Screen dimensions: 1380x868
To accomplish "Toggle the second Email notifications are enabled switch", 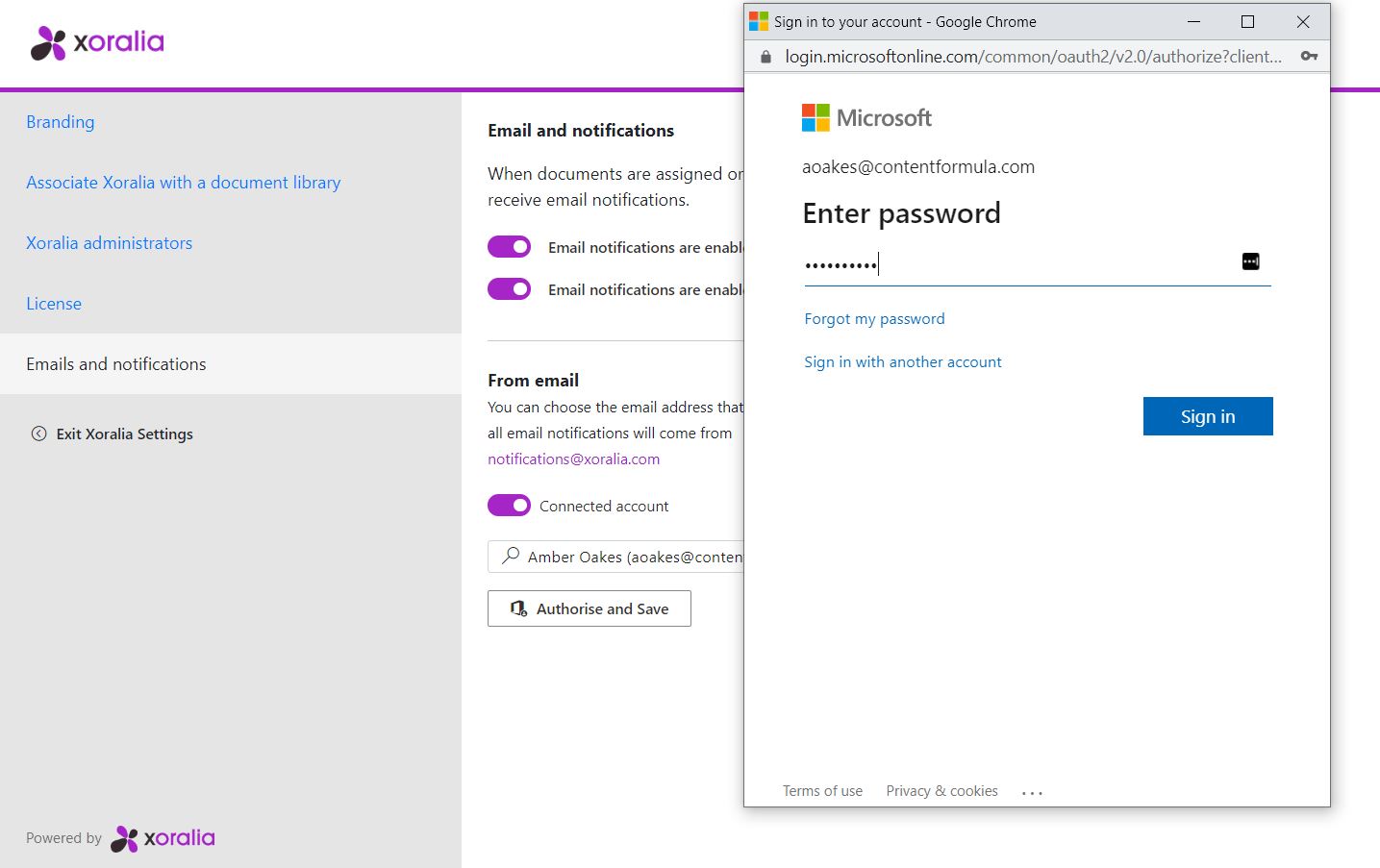I will click(509, 288).
